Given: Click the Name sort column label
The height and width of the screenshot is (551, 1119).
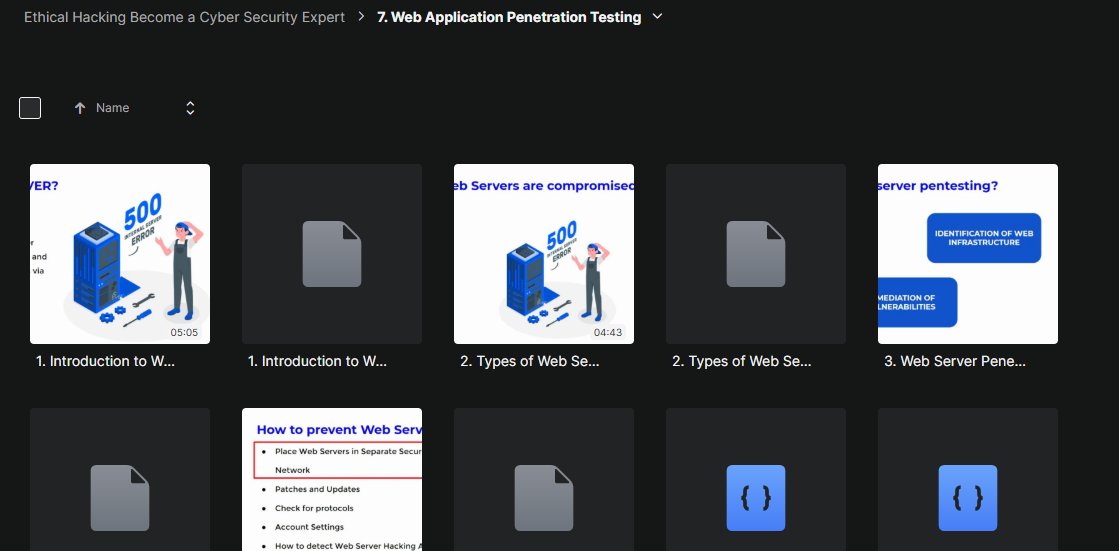Looking at the screenshot, I should click(x=113, y=108).
